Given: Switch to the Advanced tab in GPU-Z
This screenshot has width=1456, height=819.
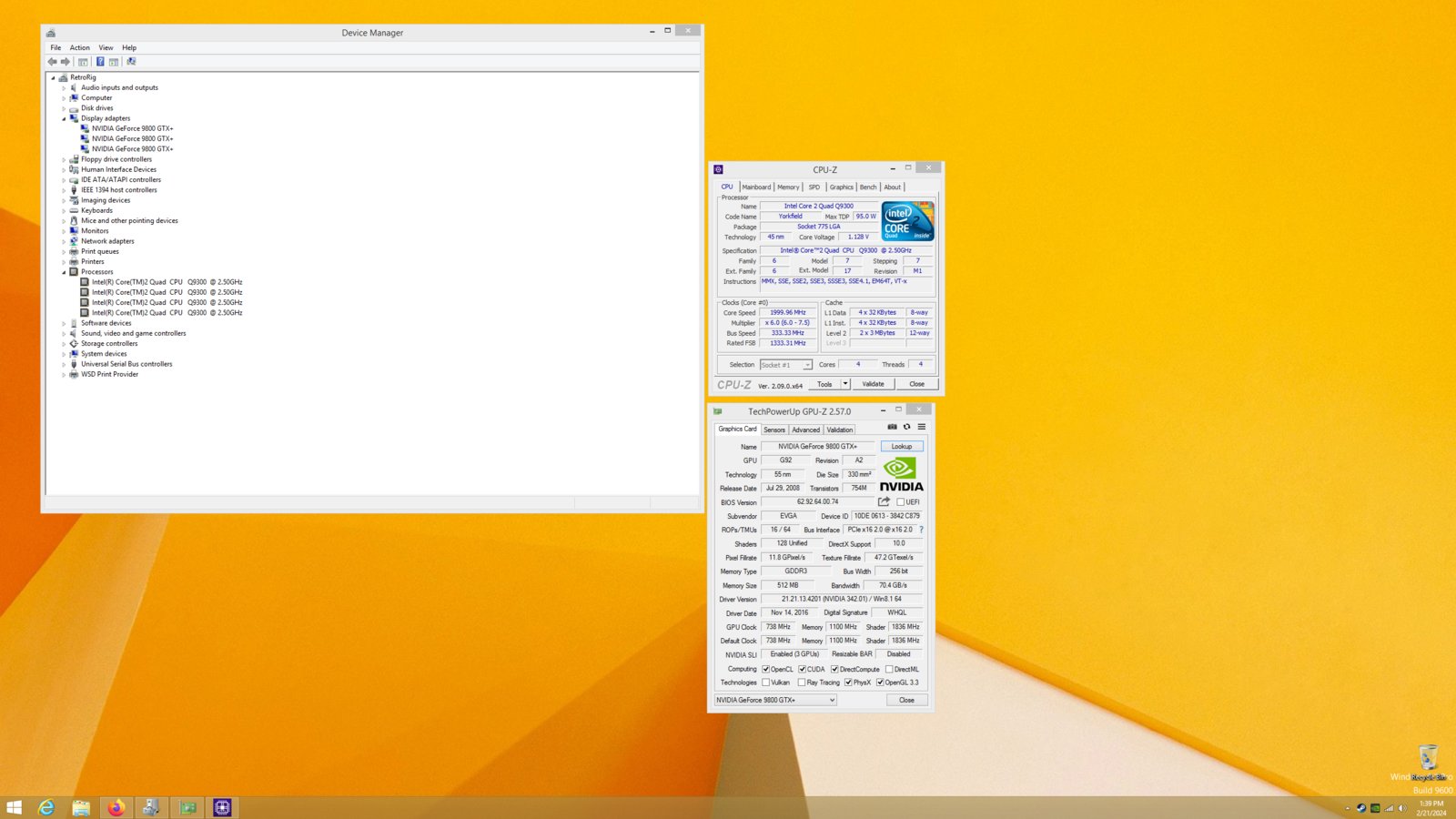Looking at the screenshot, I should (805, 430).
